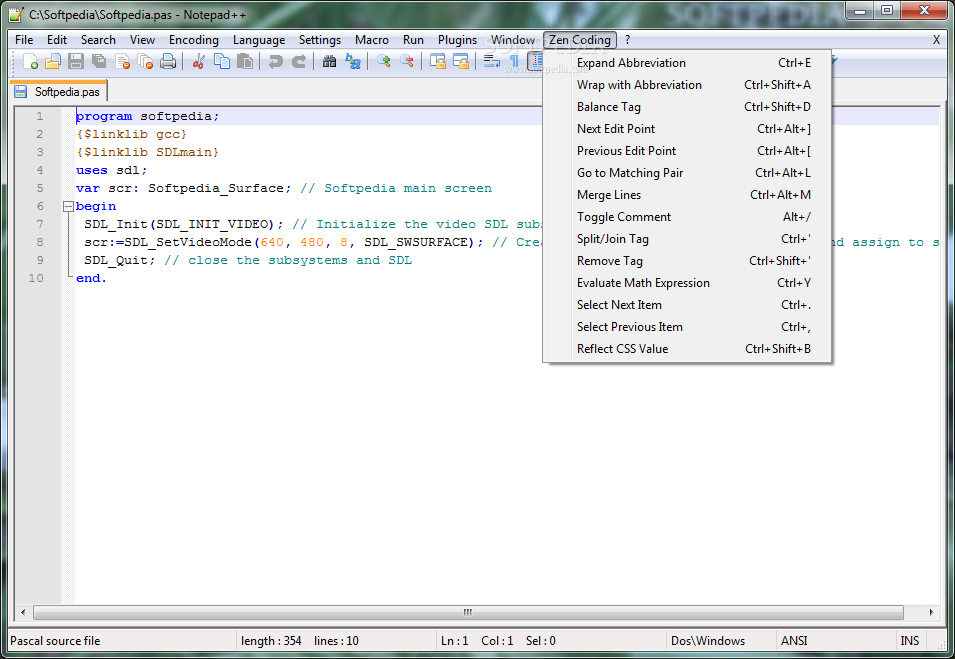This screenshot has width=955, height=659.
Task: Toggle the Word Wrap toolbar icon
Action: pyautogui.click(x=491, y=62)
